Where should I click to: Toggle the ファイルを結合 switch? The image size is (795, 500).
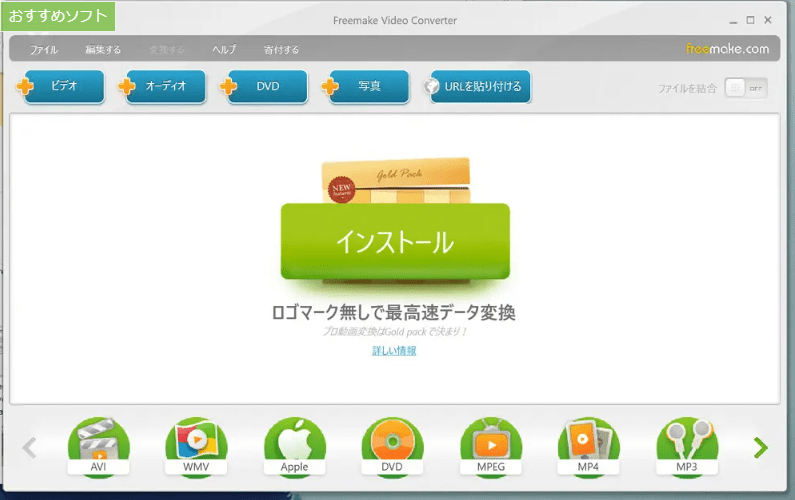[746, 88]
